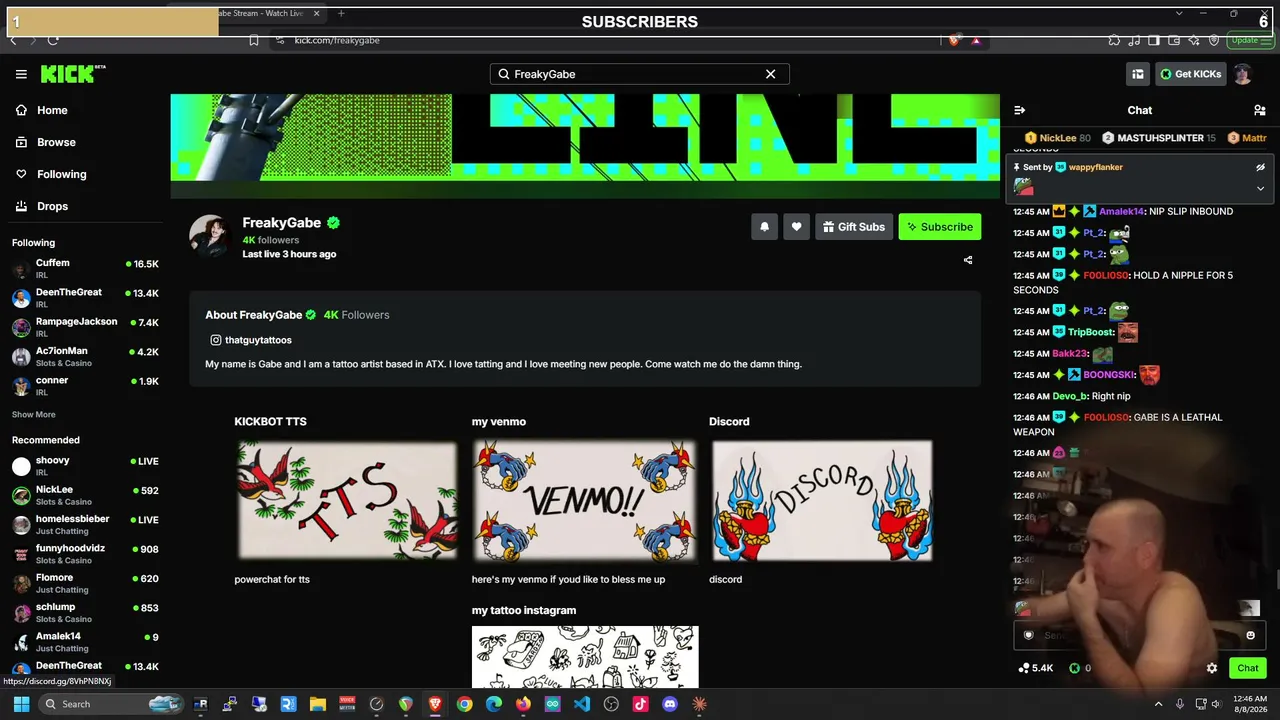Open recommended channel homelessbieber
Viewport: 1280px width, 720px height.
click(85, 525)
